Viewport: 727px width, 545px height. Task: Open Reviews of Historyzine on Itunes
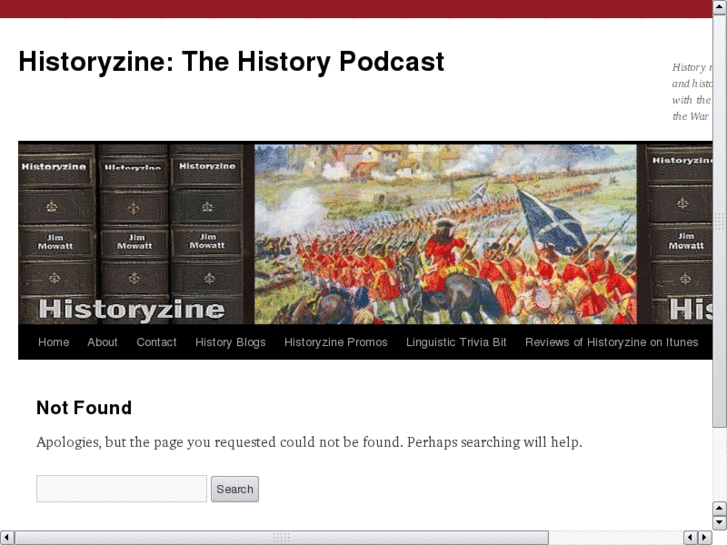tap(612, 342)
